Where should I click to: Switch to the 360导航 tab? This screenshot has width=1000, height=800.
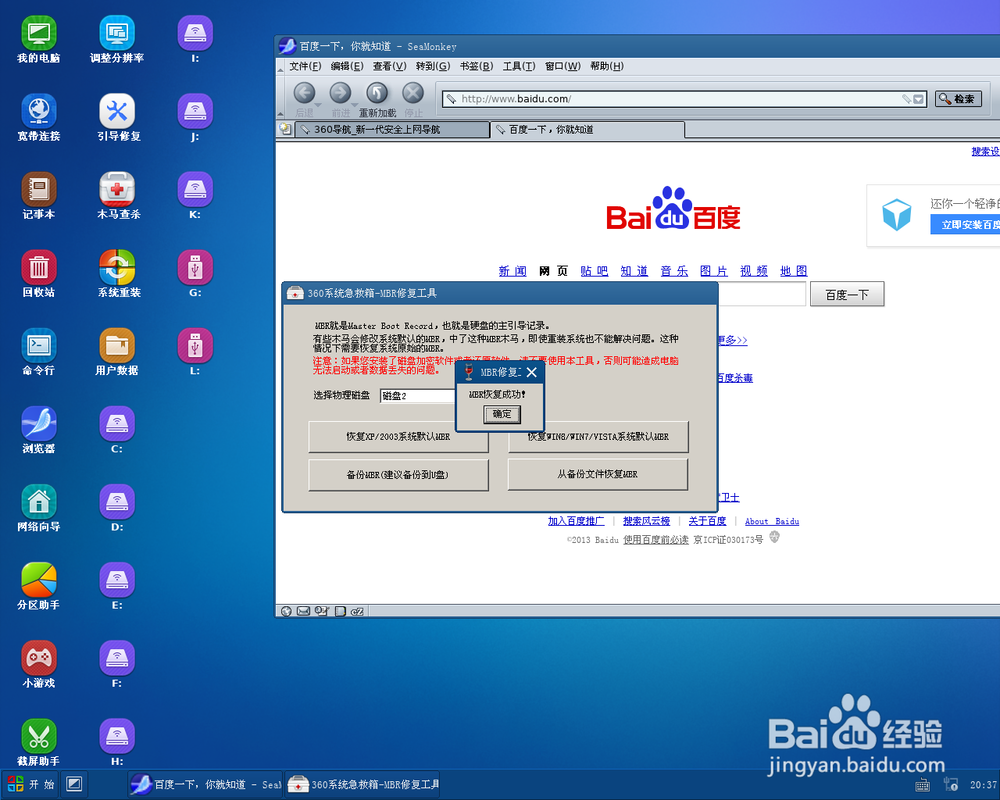point(392,130)
